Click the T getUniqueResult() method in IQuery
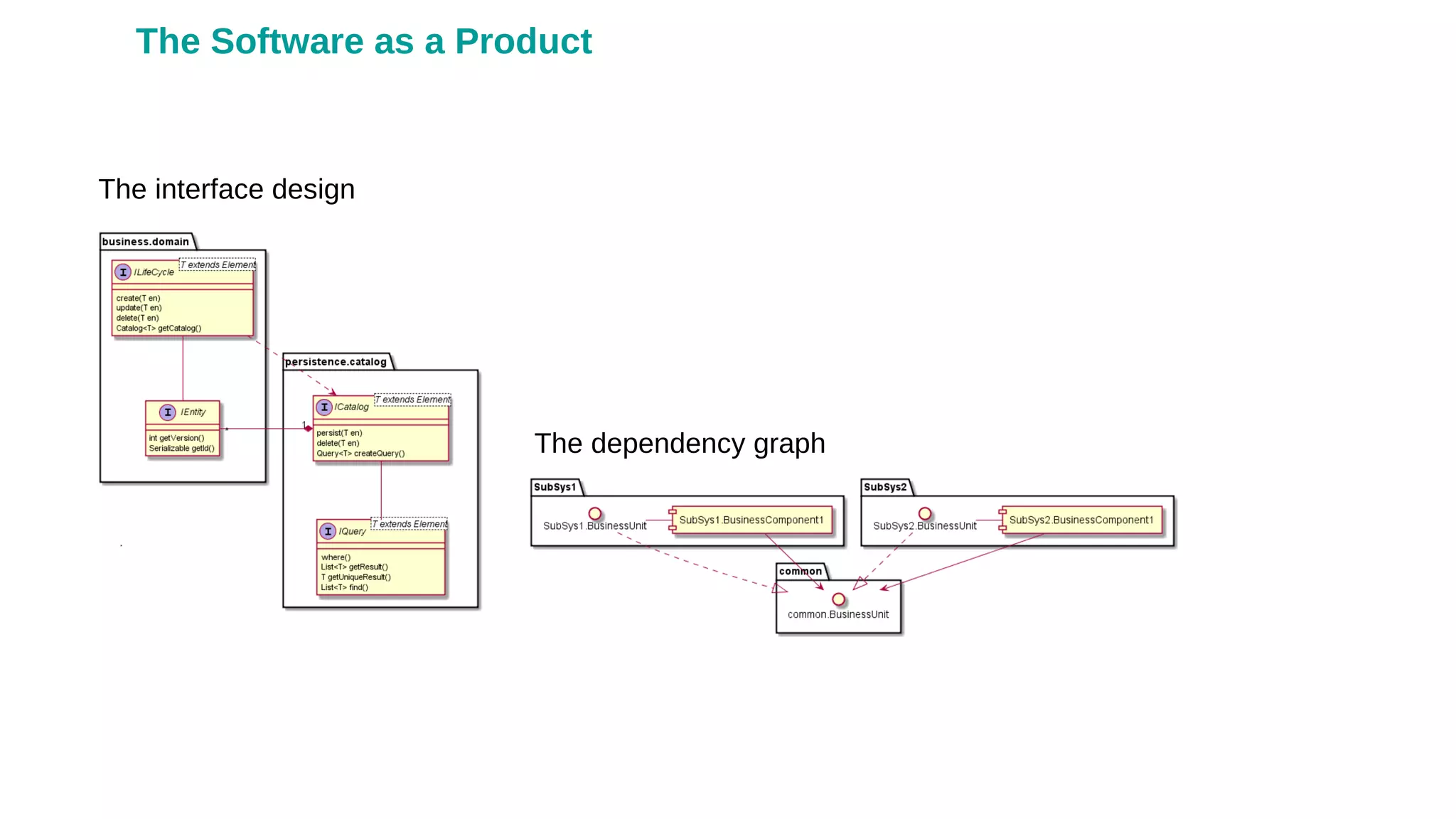1456x819 pixels. pos(355,577)
